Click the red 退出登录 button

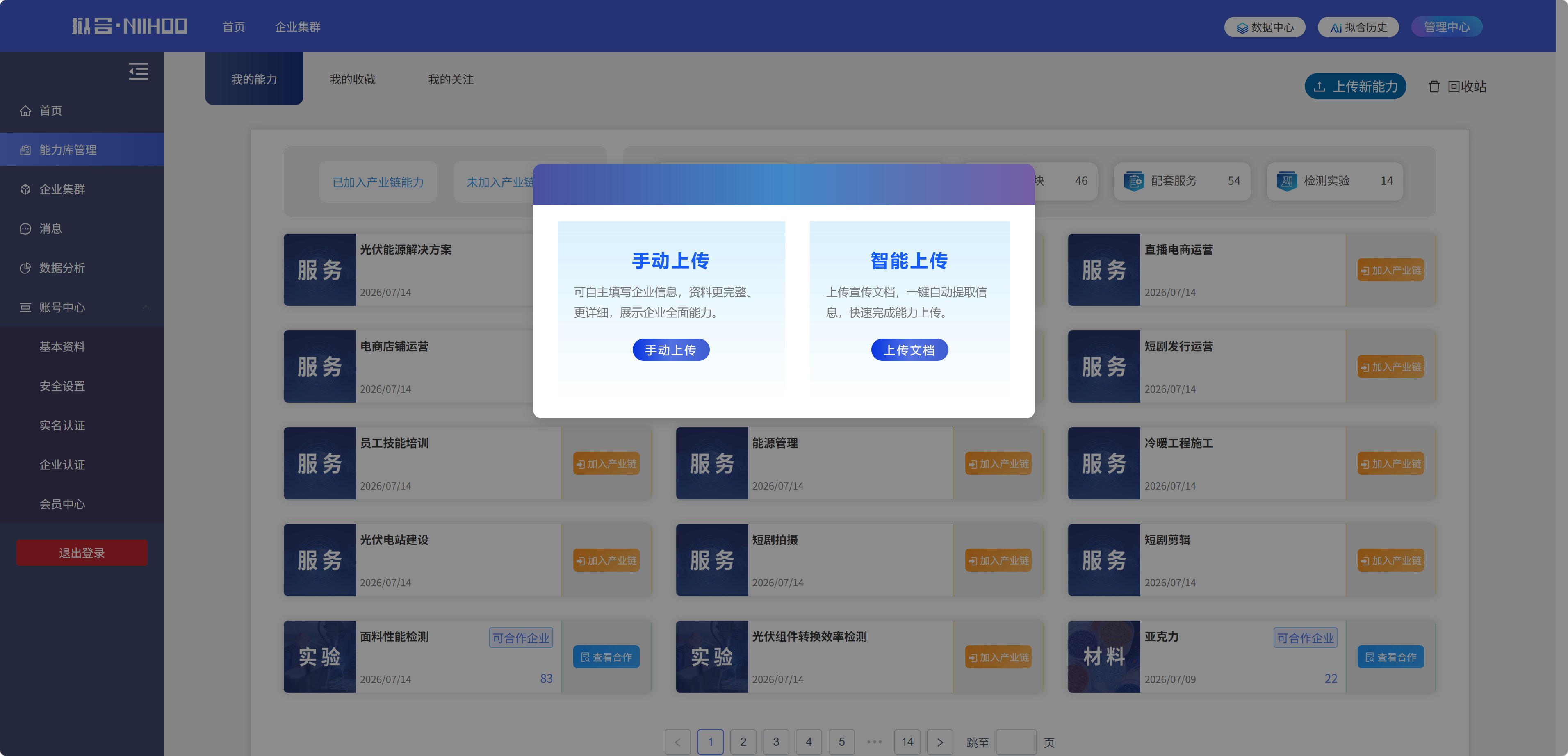point(82,553)
